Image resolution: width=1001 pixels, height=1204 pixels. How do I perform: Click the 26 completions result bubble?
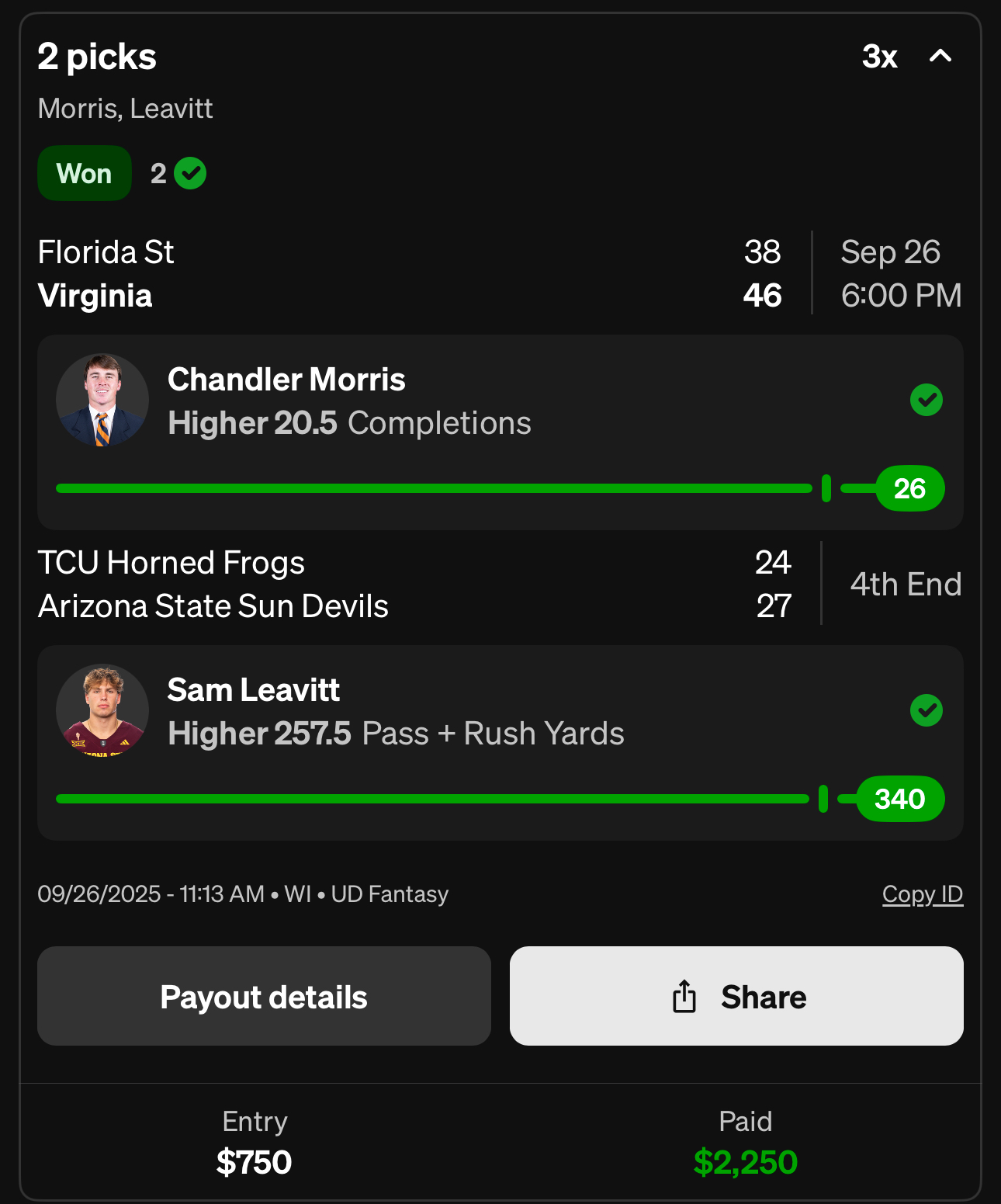click(909, 488)
